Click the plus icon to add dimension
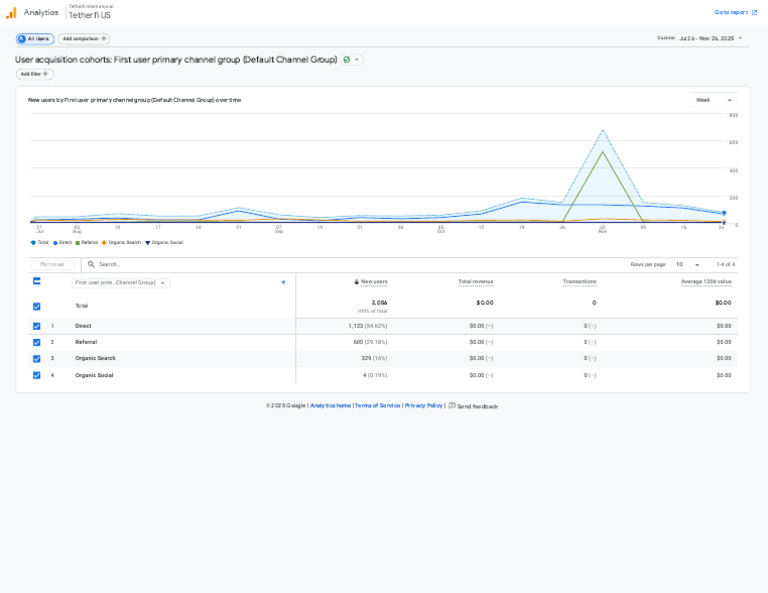The image size is (768, 593). coord(283,282)
